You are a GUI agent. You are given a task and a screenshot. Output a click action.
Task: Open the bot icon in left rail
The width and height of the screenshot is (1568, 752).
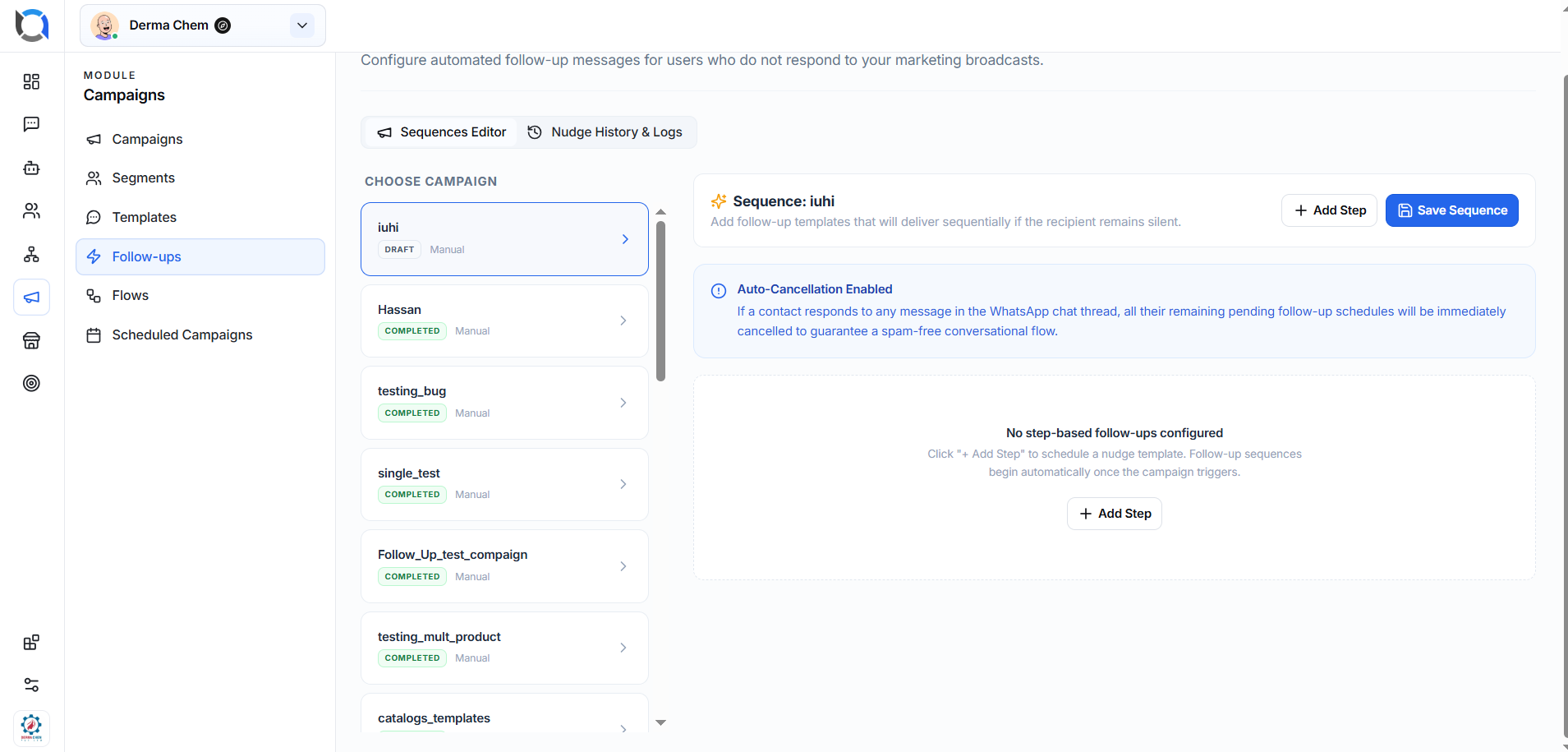[31, 168]
